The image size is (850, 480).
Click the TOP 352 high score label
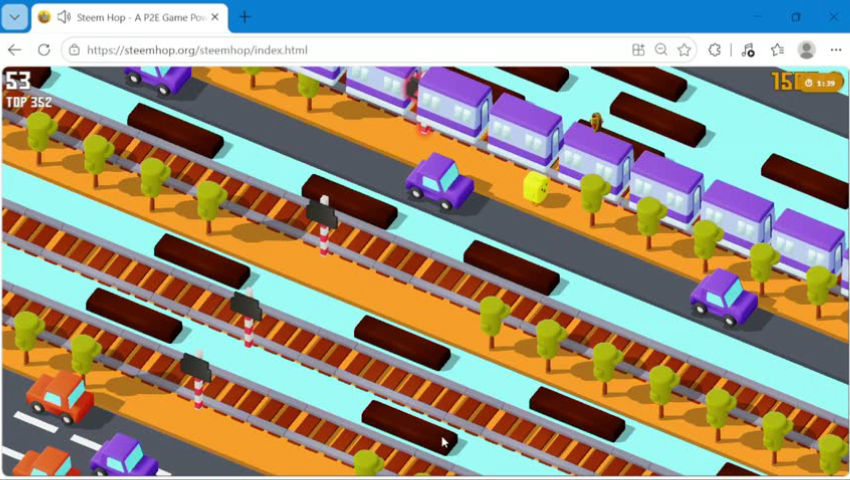pos(29,102)
